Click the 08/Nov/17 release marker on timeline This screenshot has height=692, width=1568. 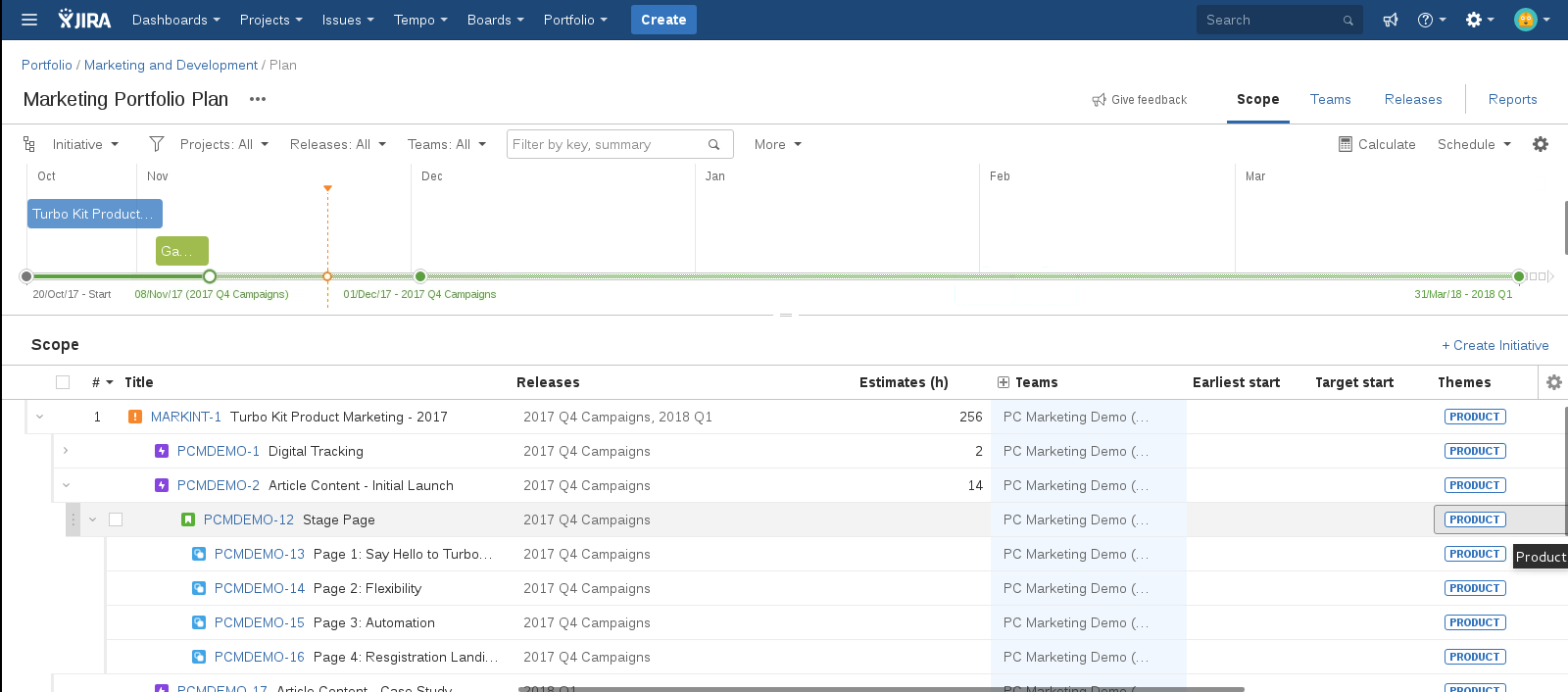point(210,276)
